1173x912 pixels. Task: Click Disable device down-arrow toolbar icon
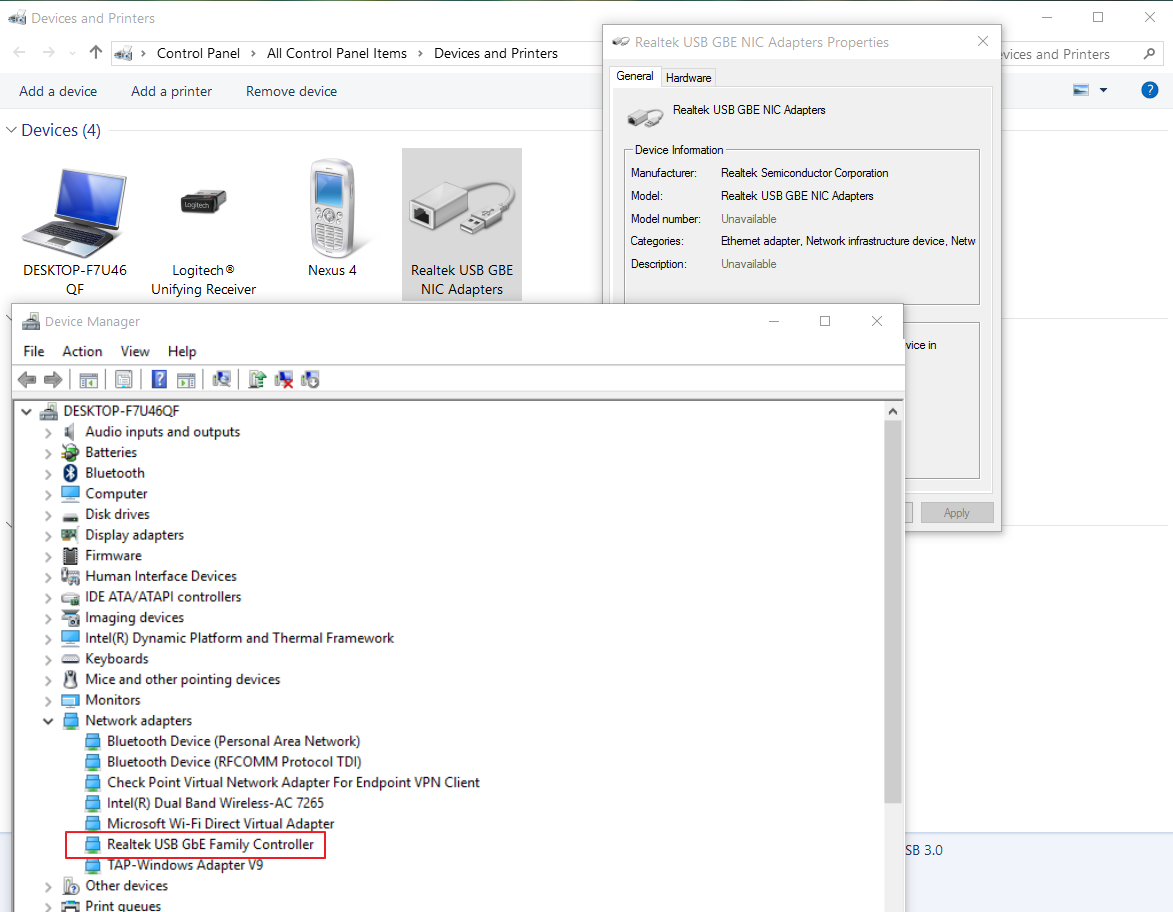click(x=310, y=379)
